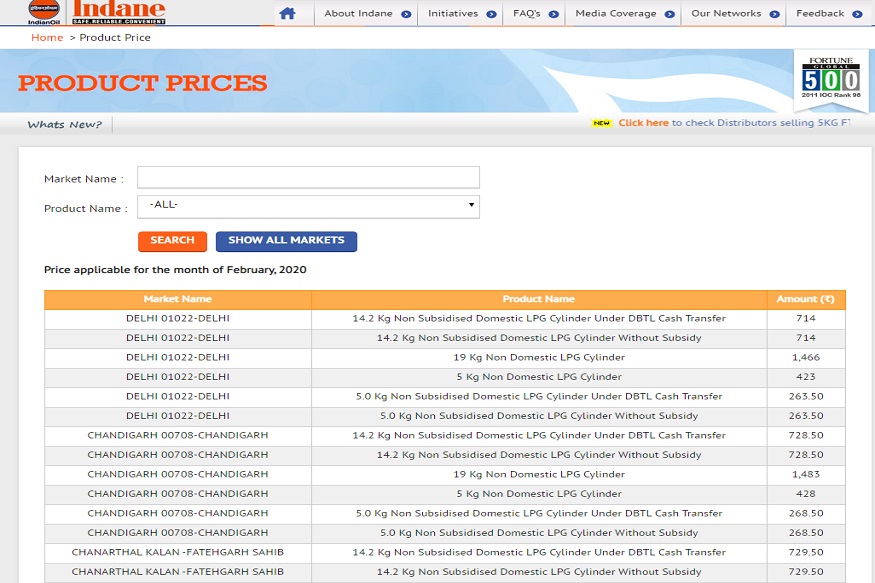875x583 pixels.
Task: Select the Market Name field label
Action: pyautogui.click(x=84, y=179)
